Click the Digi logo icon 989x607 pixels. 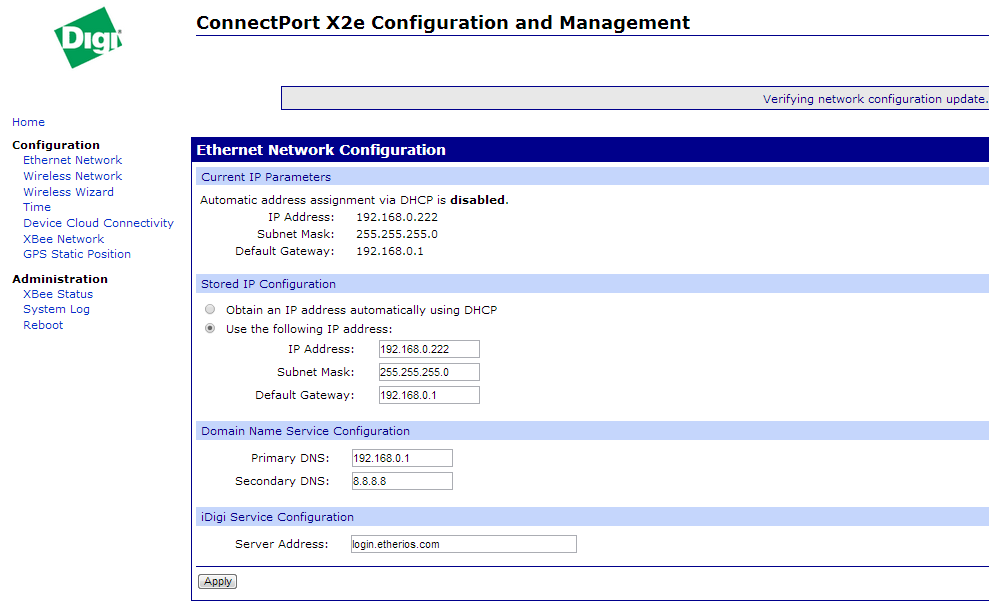88,39
